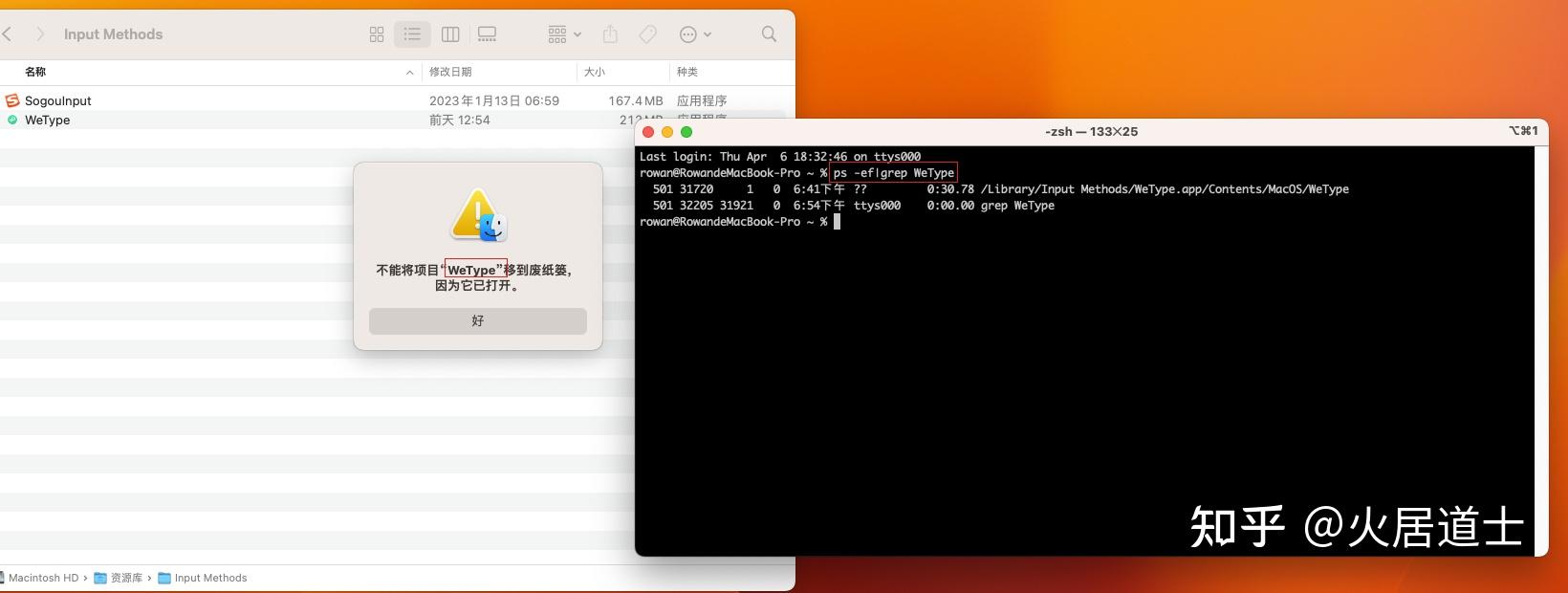Switch Finder to list view

click(412, 34)
